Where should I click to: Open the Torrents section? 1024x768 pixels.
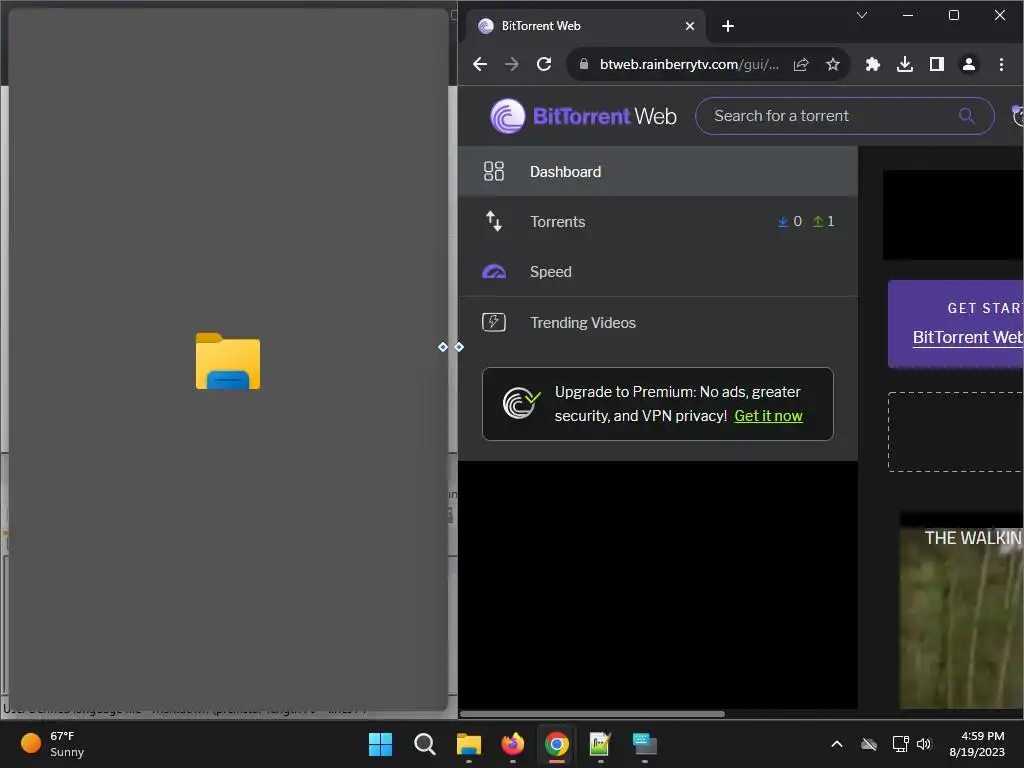(658, 222)
